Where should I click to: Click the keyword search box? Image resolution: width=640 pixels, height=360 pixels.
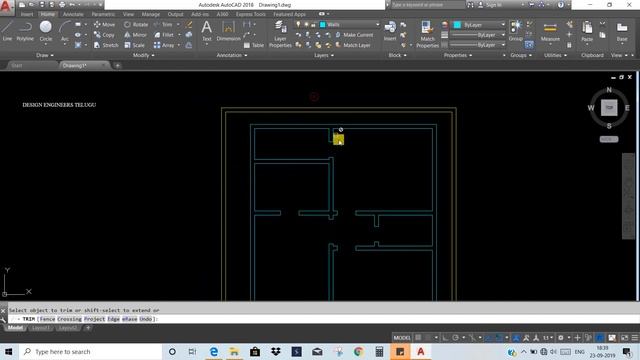click(x=428, y=5)
